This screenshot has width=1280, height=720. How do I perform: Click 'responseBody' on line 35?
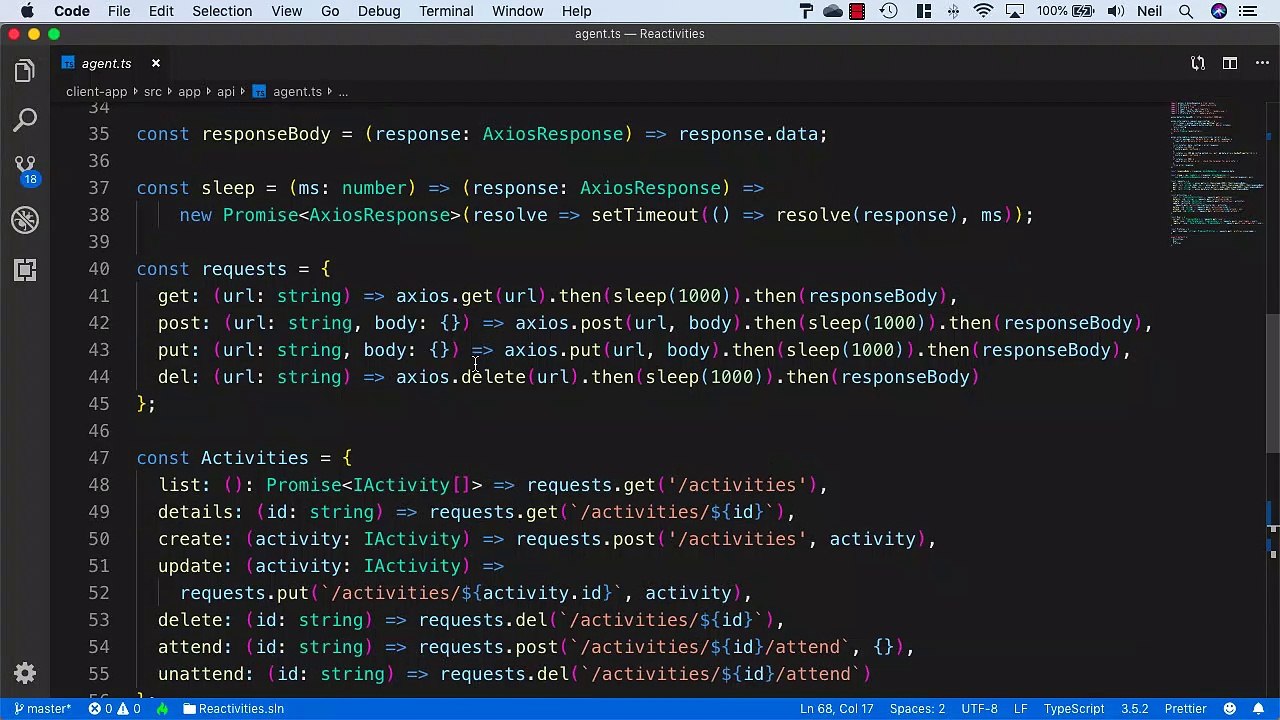click(x=266, y=134)
